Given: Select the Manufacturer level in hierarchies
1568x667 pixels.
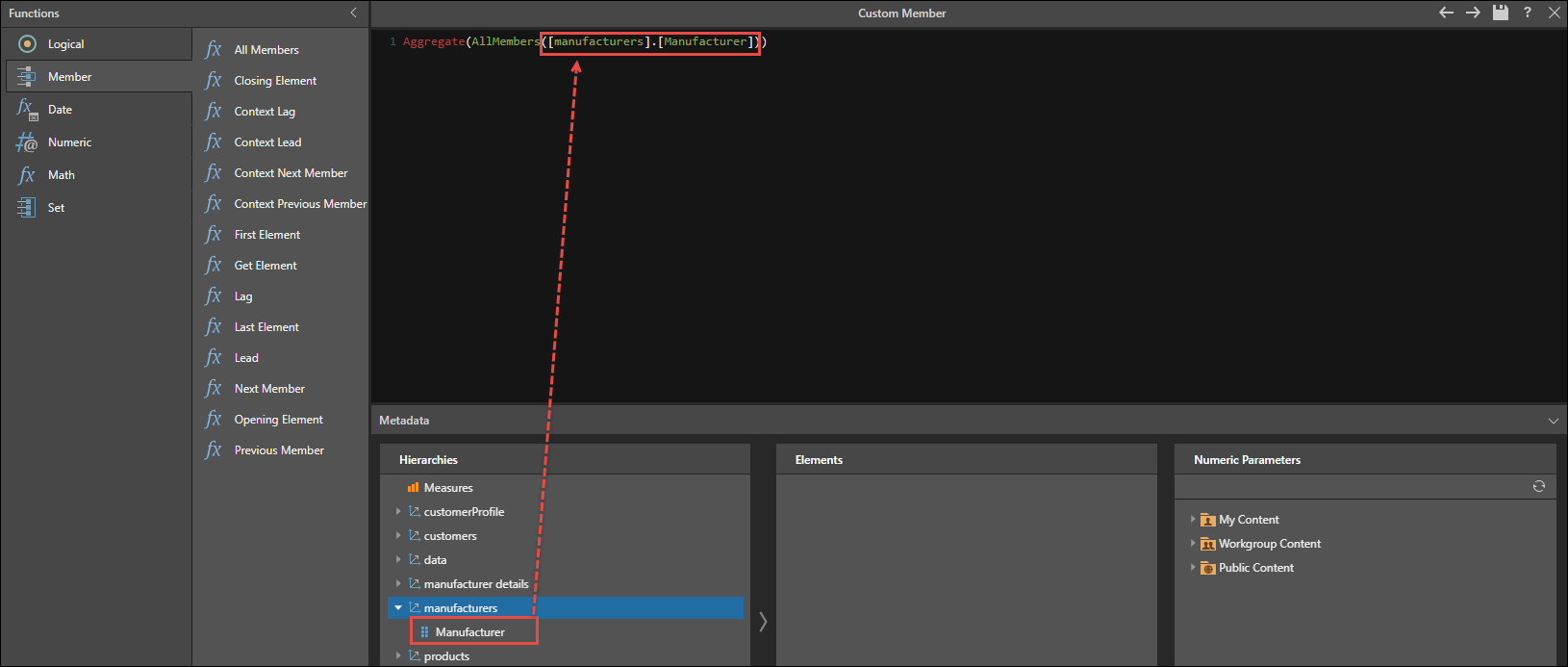Looking at the screenshot, I should [469, 632].
